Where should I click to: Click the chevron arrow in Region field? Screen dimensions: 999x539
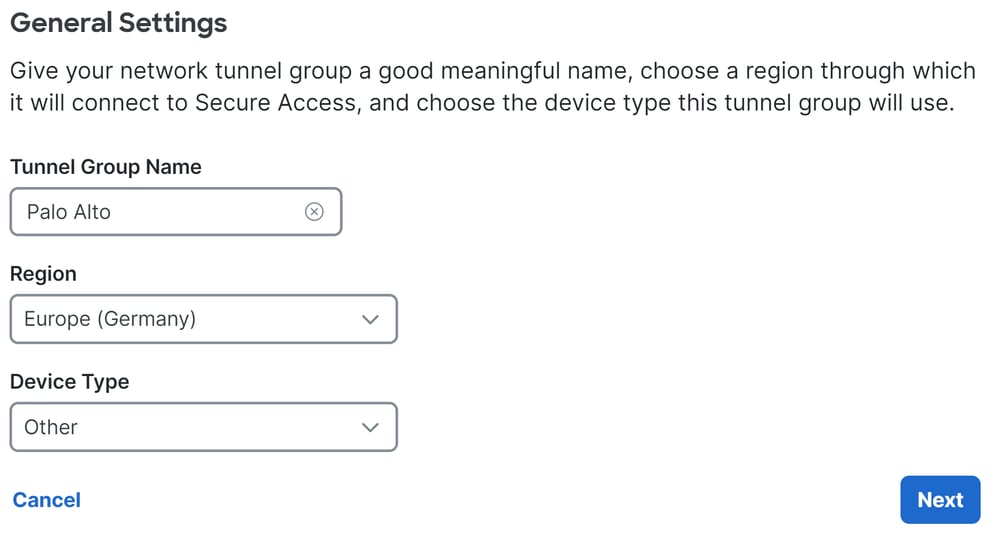click(370, 319)
